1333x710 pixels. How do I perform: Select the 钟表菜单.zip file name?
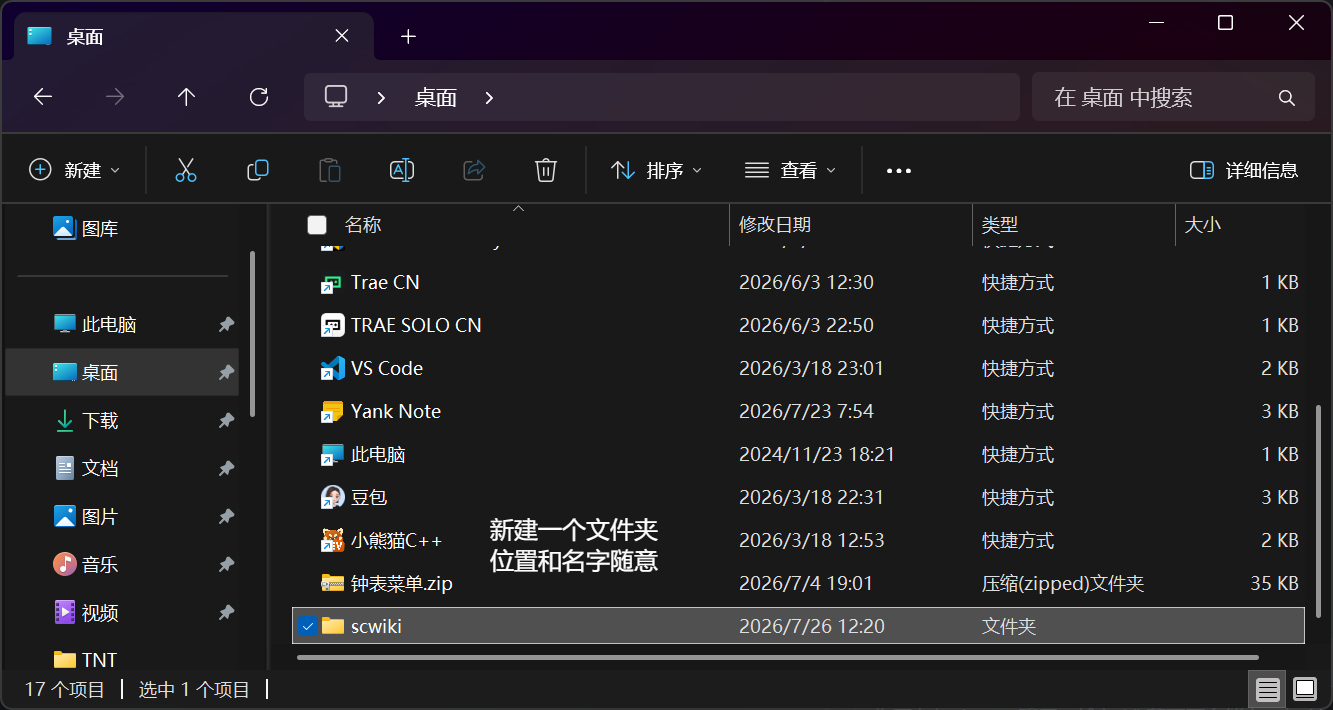(402, 584)
